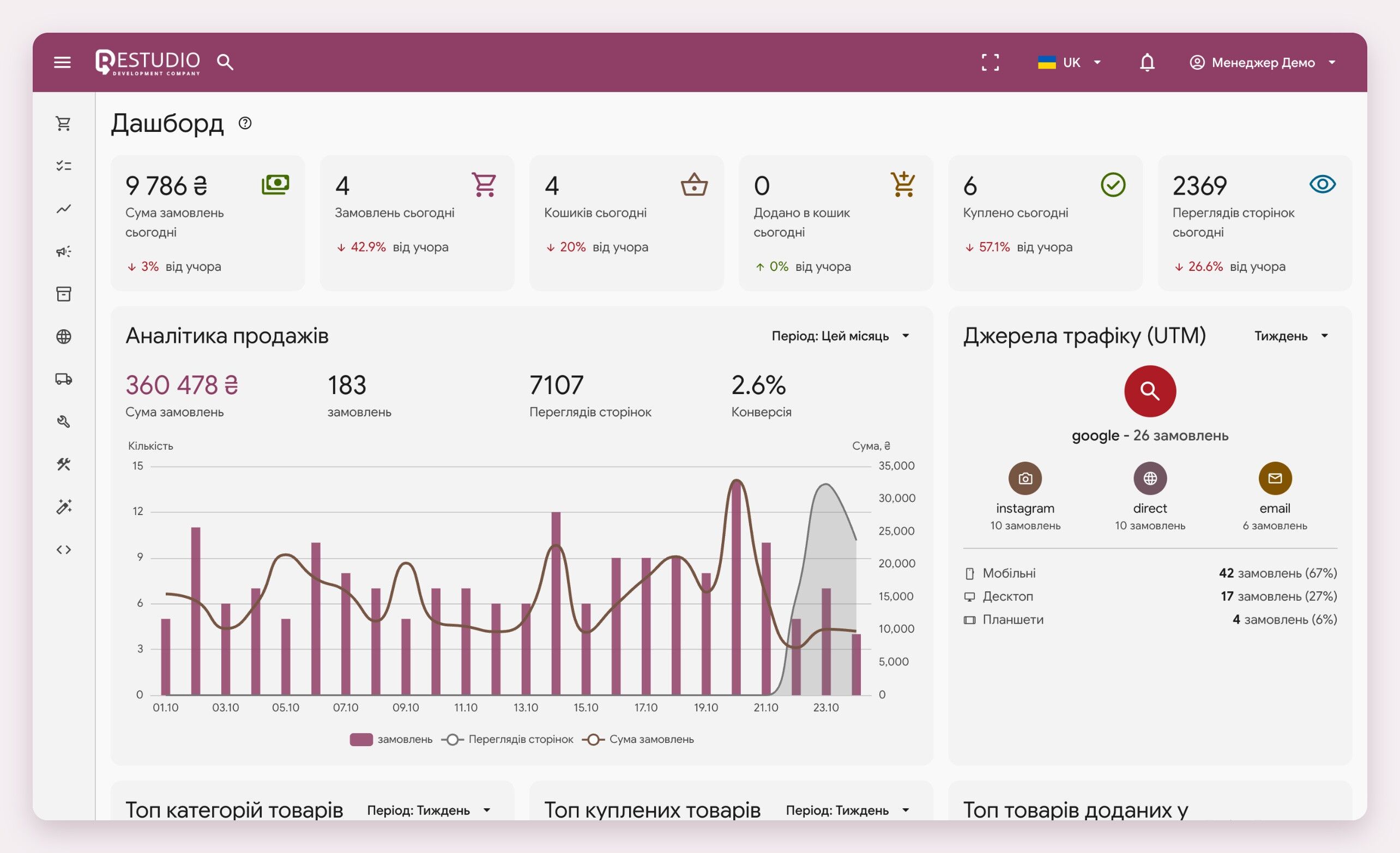Open period dropdown for Топ категорій товарів
Viewport: 1400px width, 853px height.
(x=429, y=810)
